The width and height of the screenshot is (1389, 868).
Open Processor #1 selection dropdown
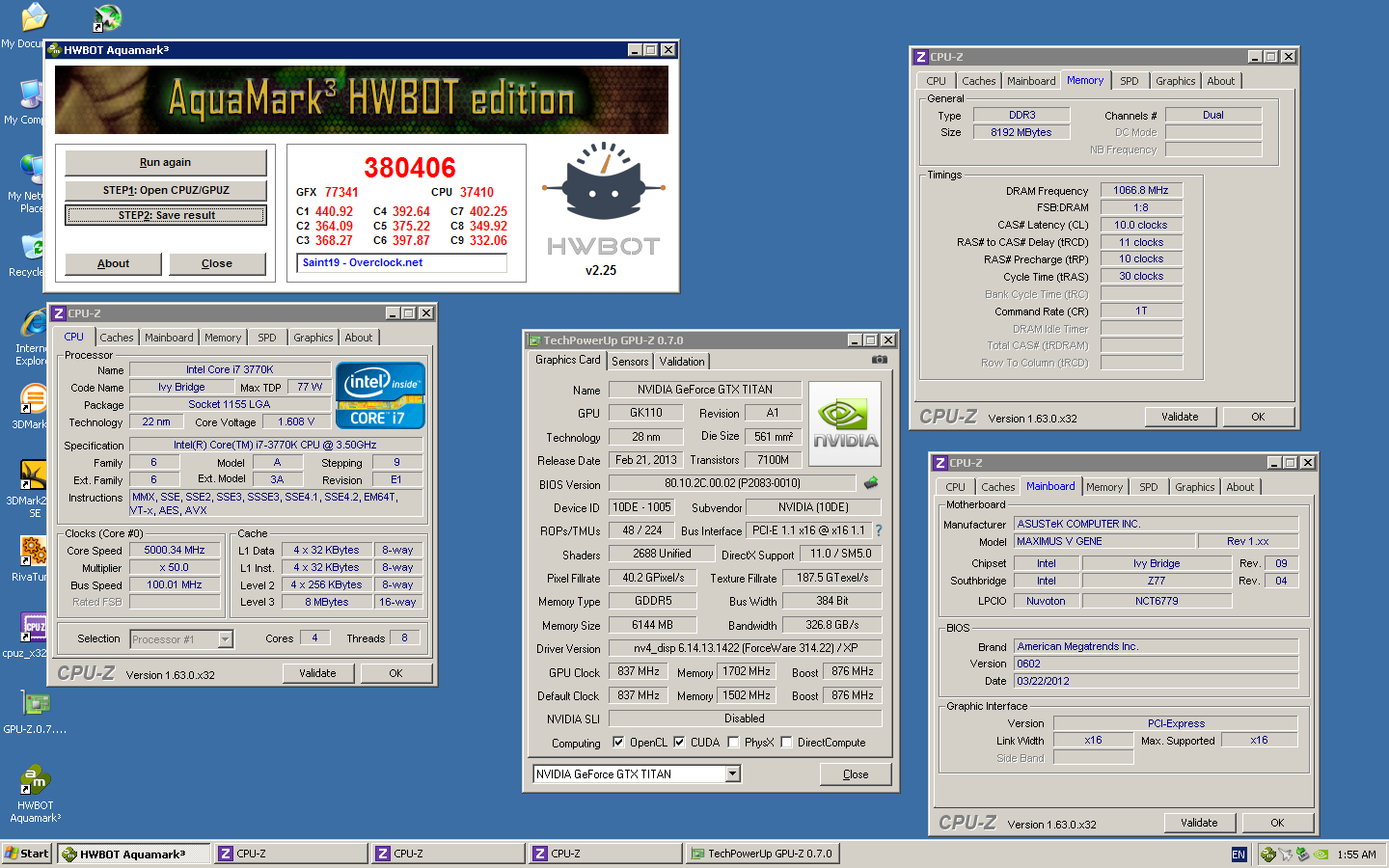(225, 638)
